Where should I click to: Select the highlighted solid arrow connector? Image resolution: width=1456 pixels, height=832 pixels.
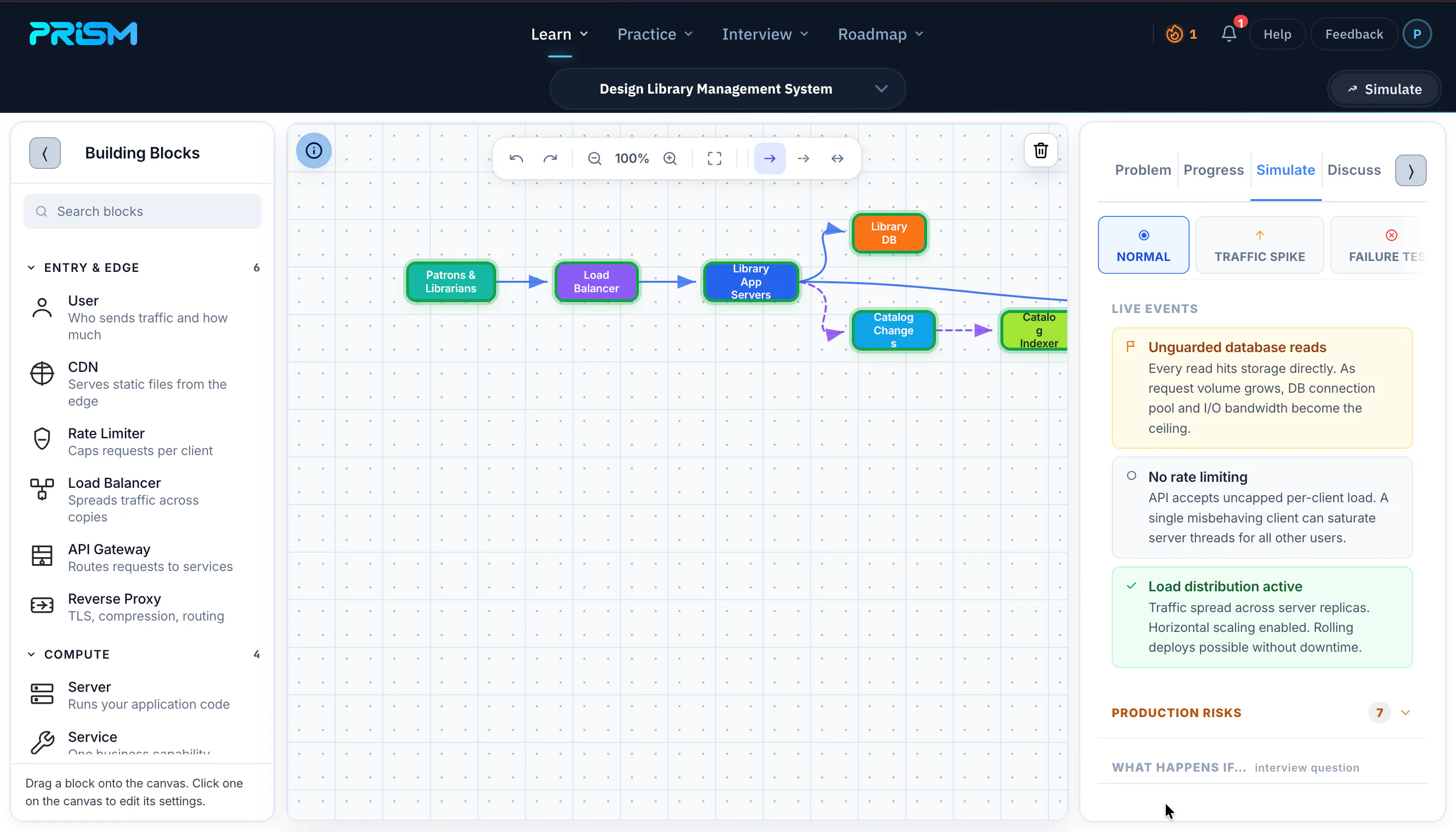point(770,158)
